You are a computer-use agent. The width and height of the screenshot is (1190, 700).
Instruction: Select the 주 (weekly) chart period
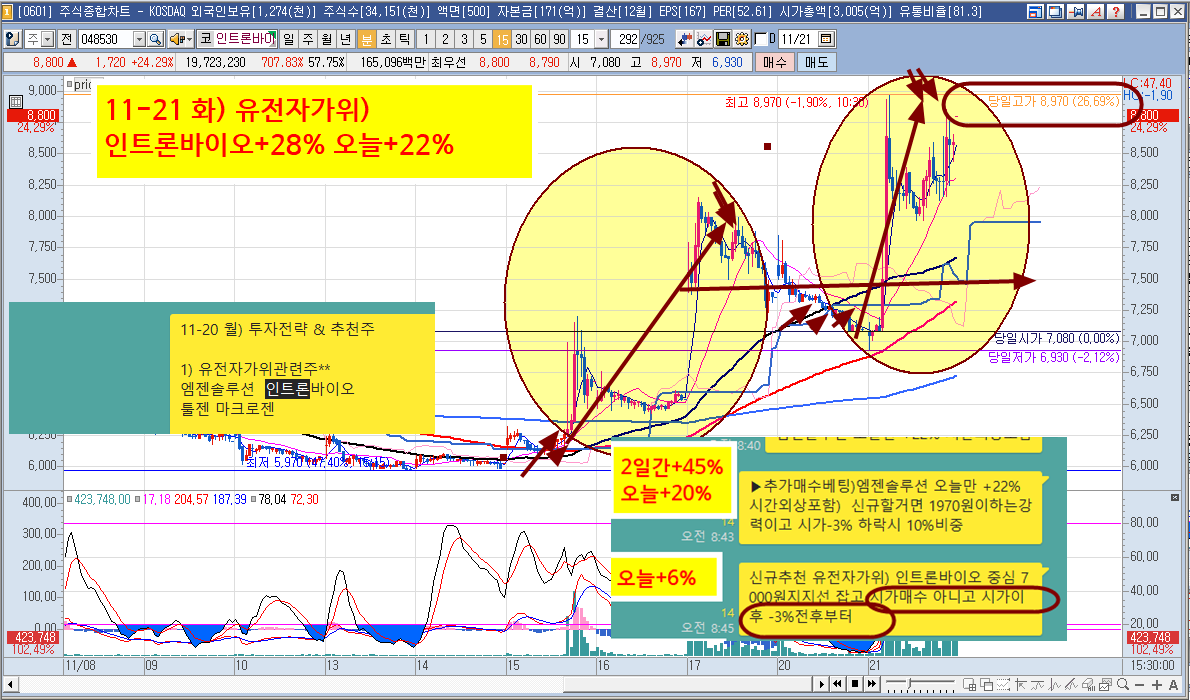click(x=307, y=39)
